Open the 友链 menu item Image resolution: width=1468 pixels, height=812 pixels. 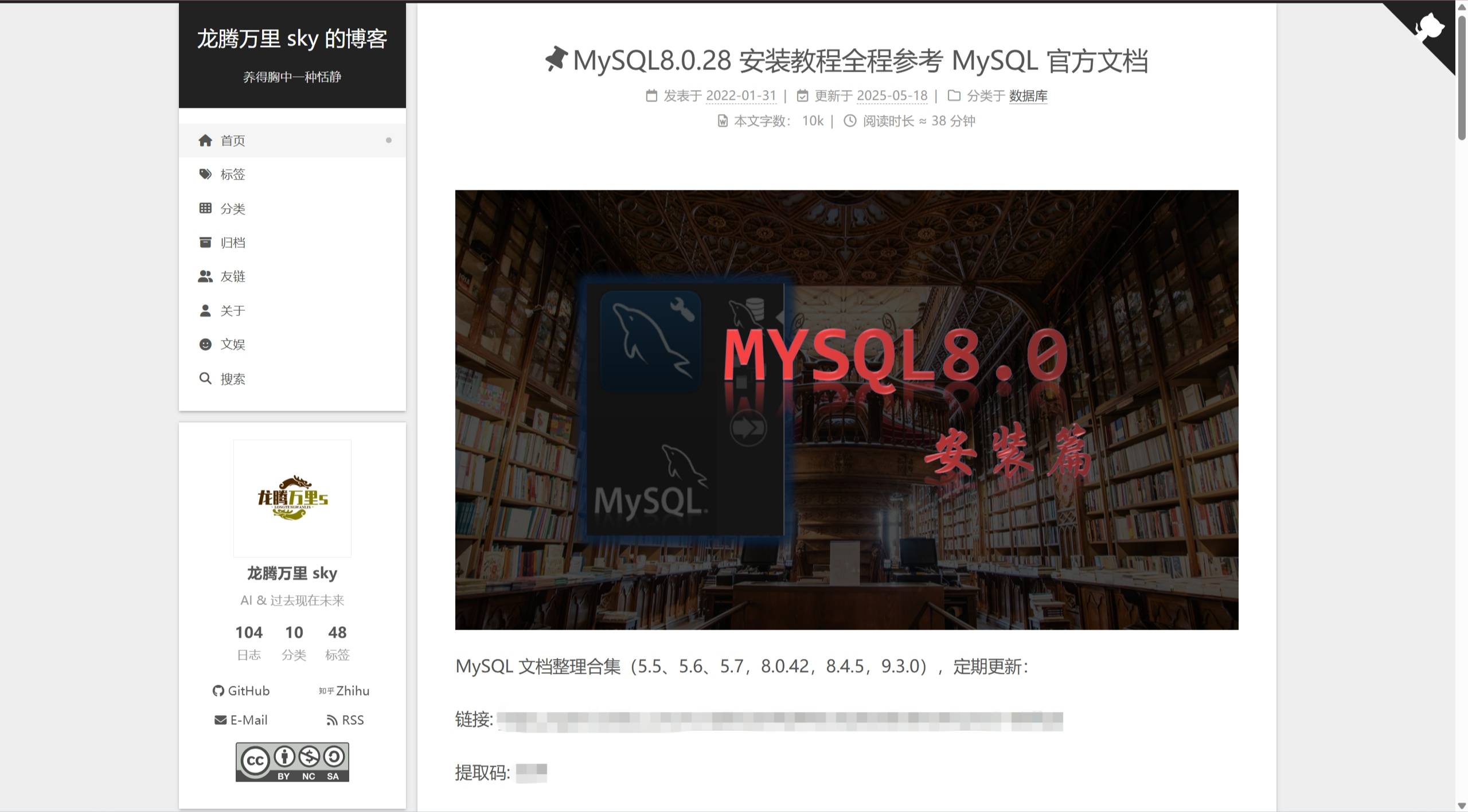tap(292, 276)
